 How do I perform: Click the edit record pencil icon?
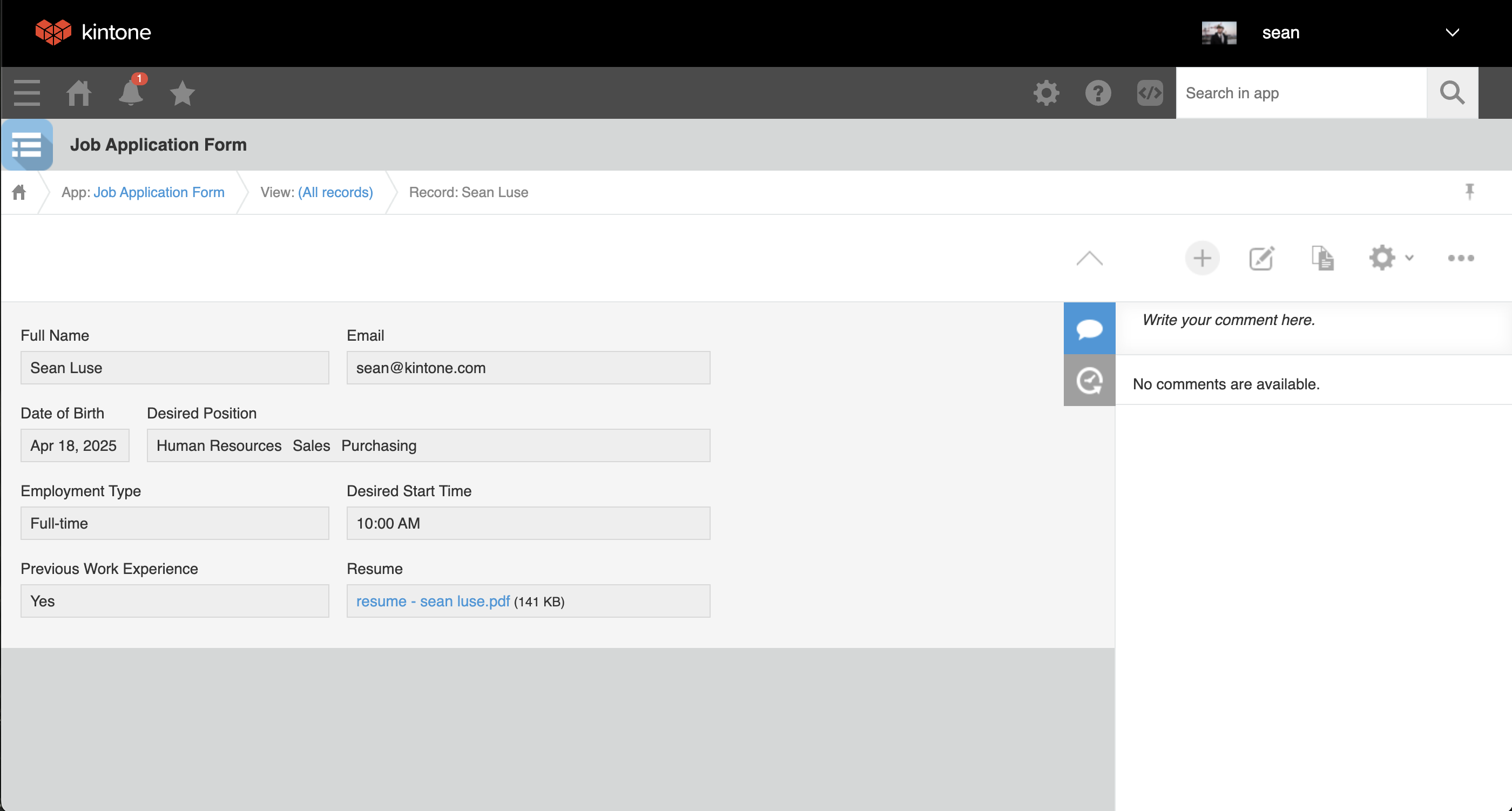(x=1261, y=258)
